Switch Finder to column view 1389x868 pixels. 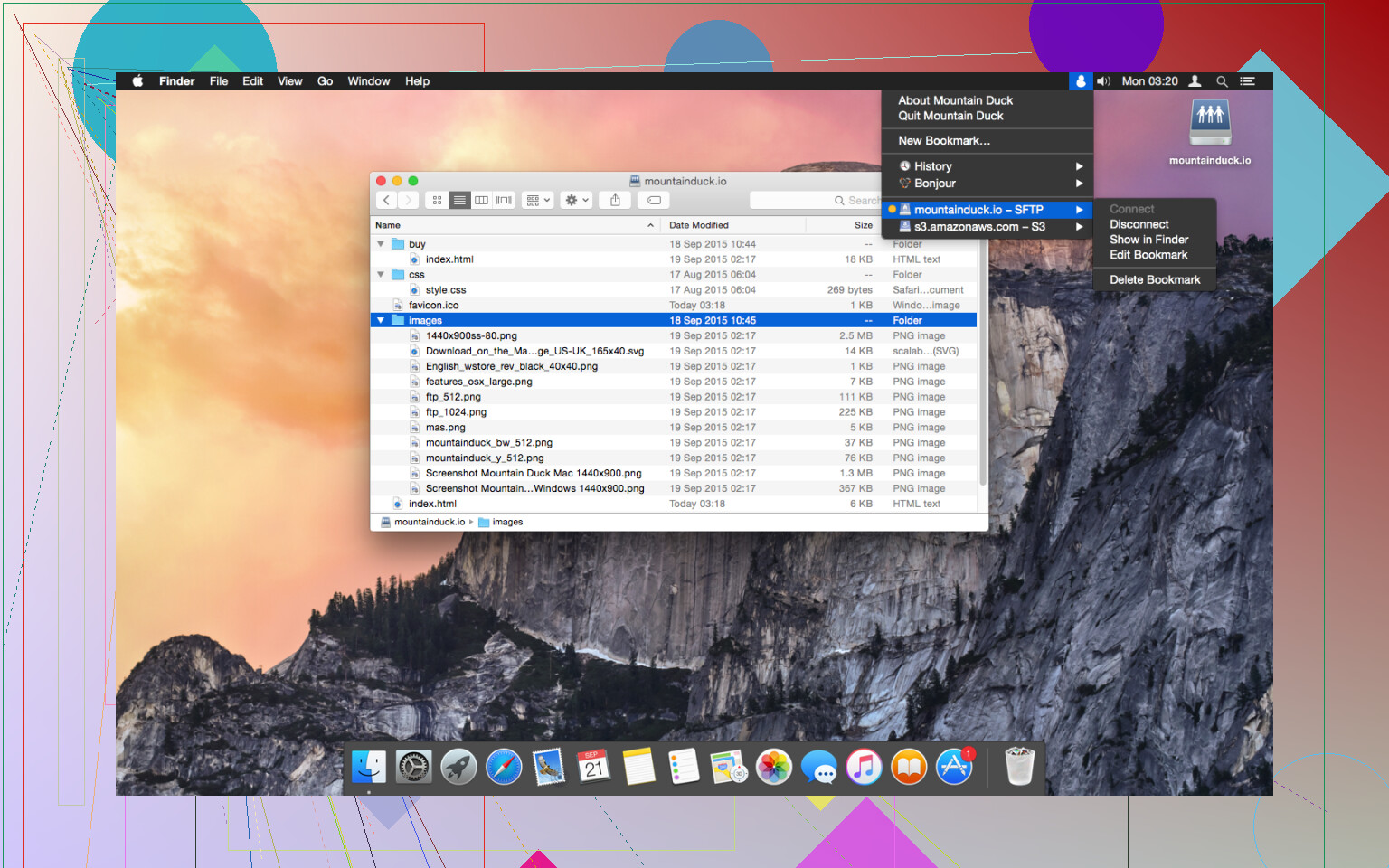click(x=482, y=200)
